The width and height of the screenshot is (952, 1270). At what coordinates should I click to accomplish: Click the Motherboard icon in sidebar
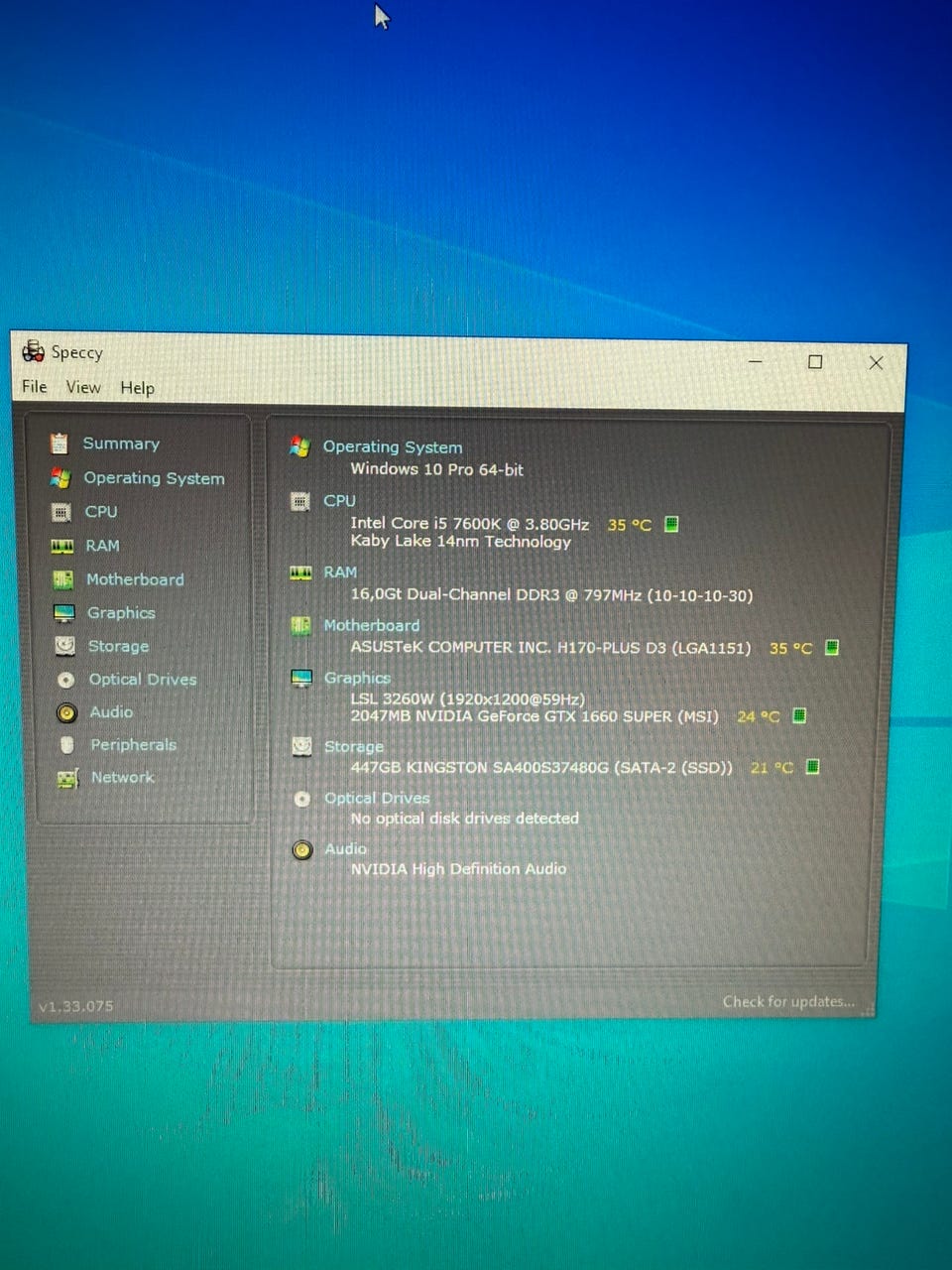point(63,579)
